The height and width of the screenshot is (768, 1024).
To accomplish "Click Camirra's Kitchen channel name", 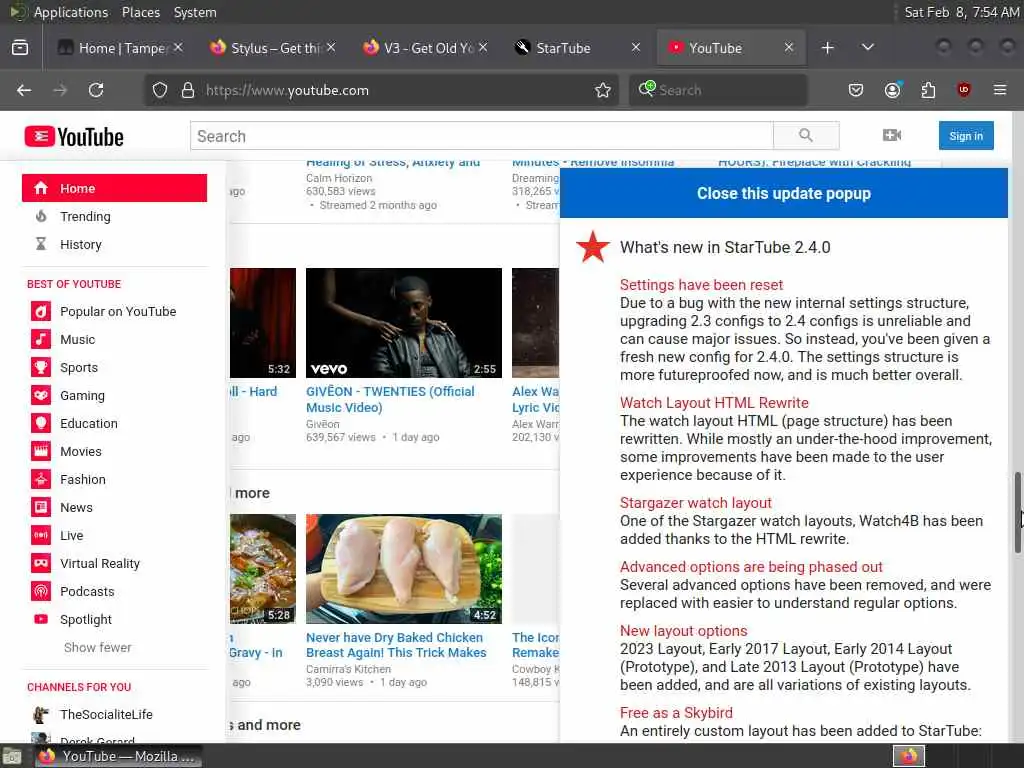I will pos(348,669).
